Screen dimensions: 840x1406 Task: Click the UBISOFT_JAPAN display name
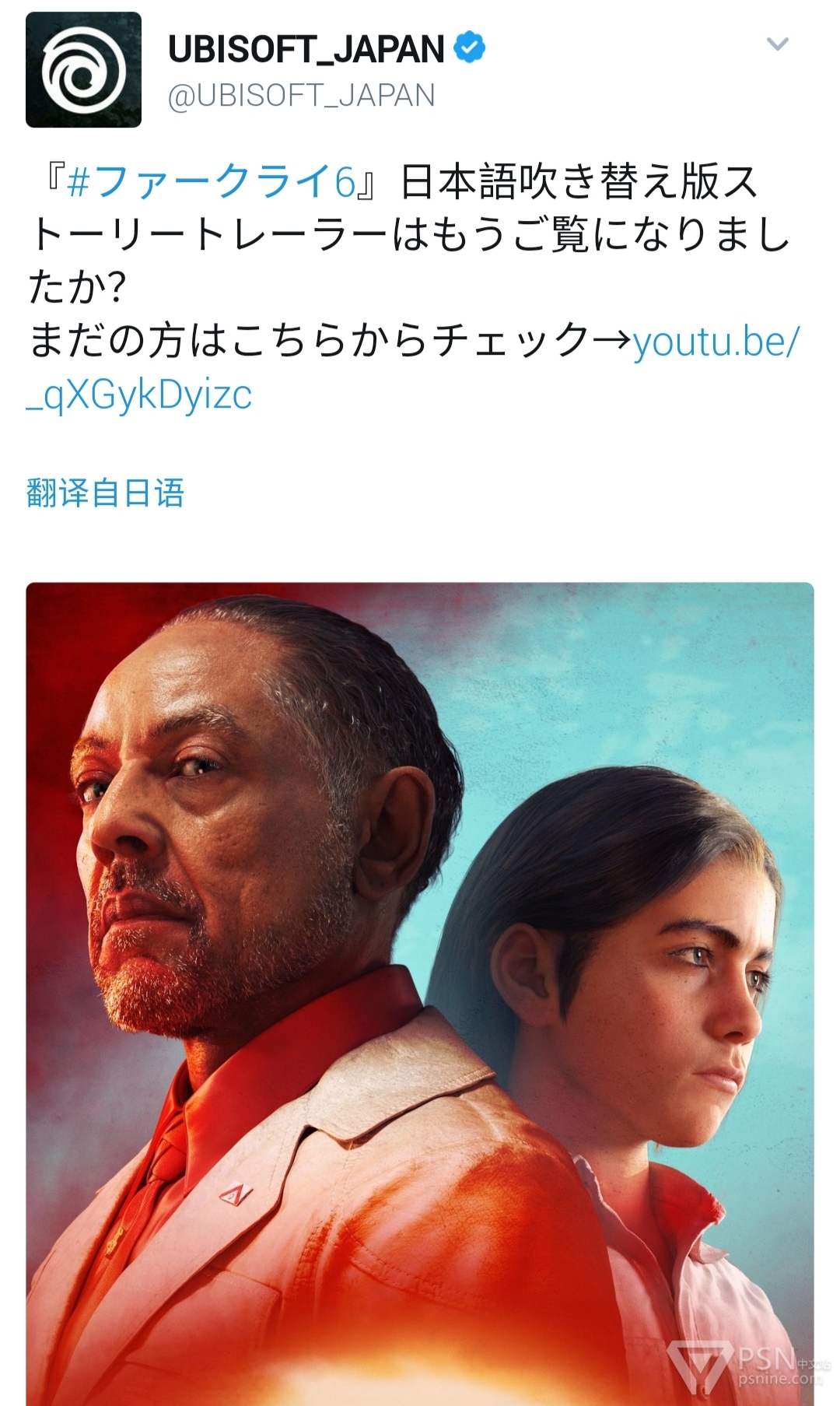(306, 49)
